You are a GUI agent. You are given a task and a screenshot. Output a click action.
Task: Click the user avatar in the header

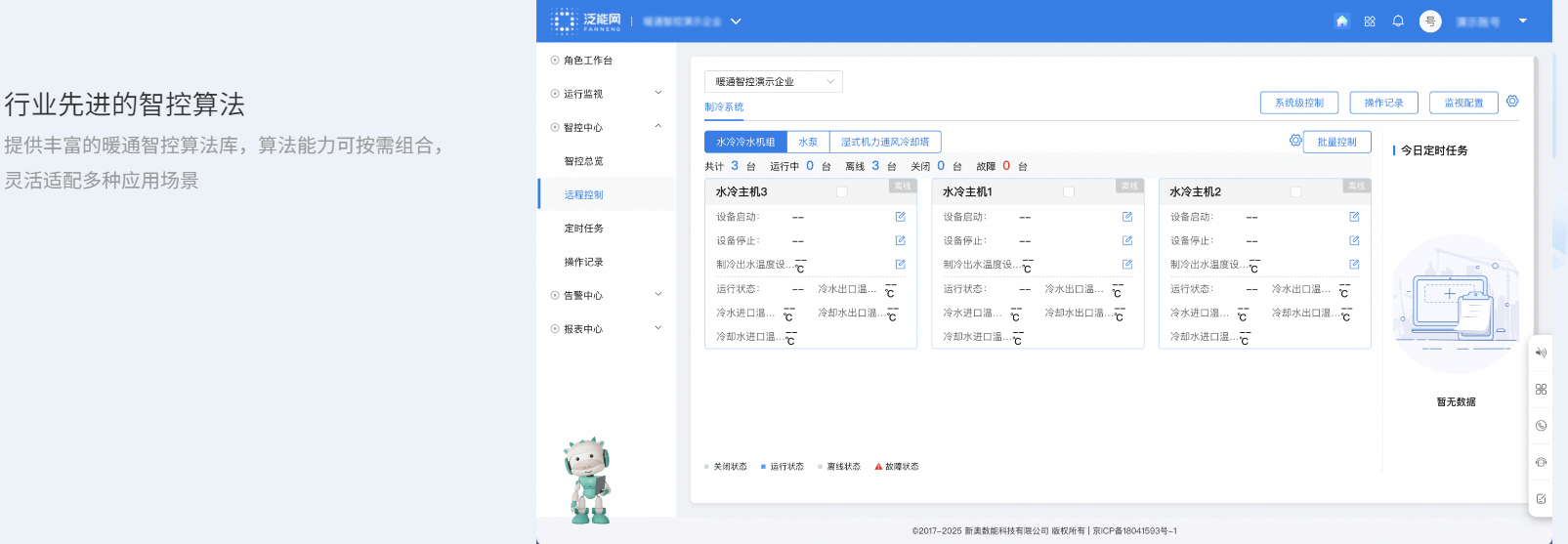coord(1430,21)
